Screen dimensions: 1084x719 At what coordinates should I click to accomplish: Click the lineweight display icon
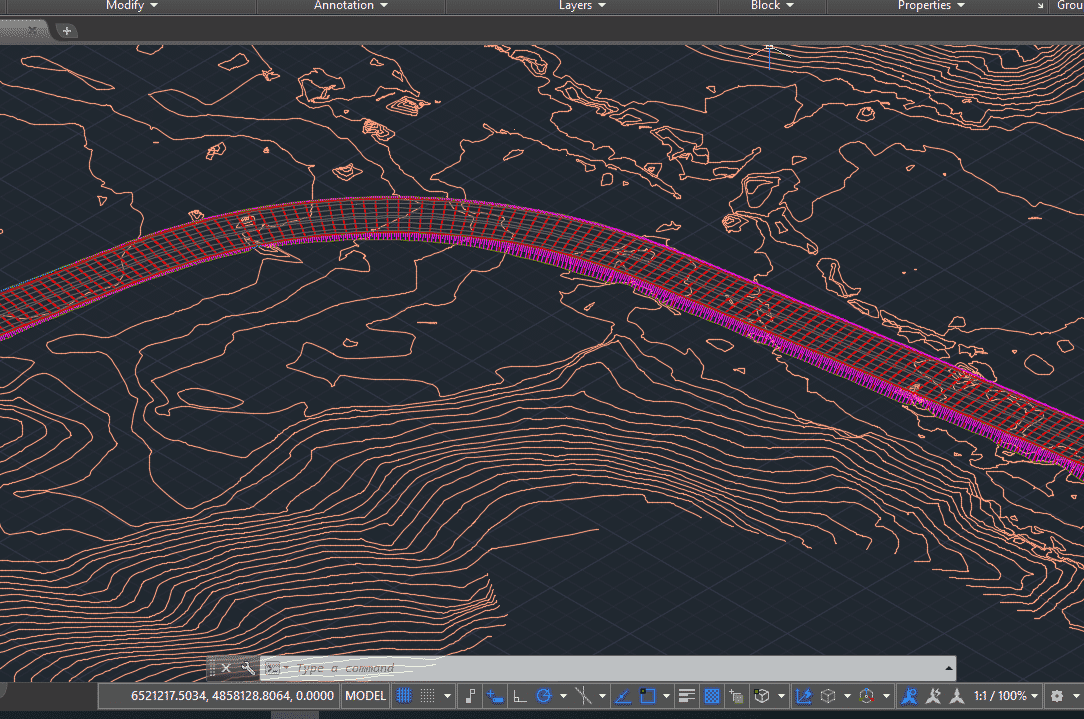pyautogui.click(x=687, y=695)
